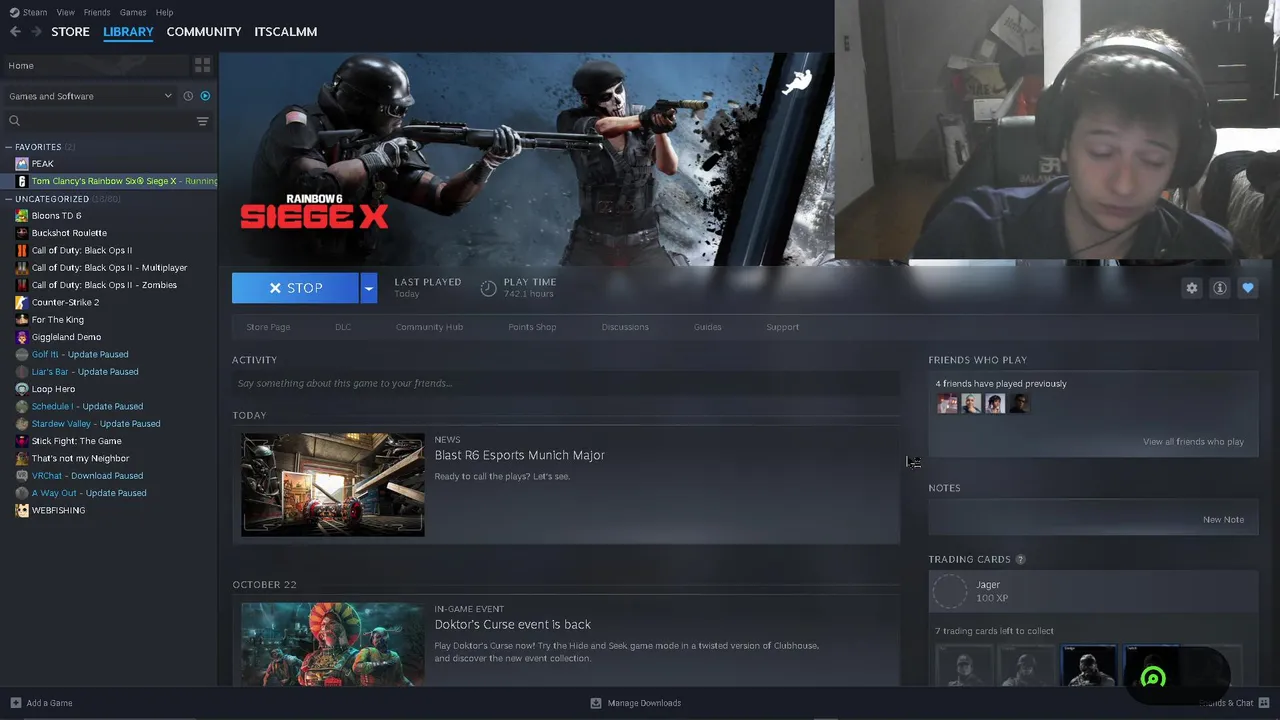Click the Steam logo menu
This screenshot has width=1280, height=720.
coord(28,12)
